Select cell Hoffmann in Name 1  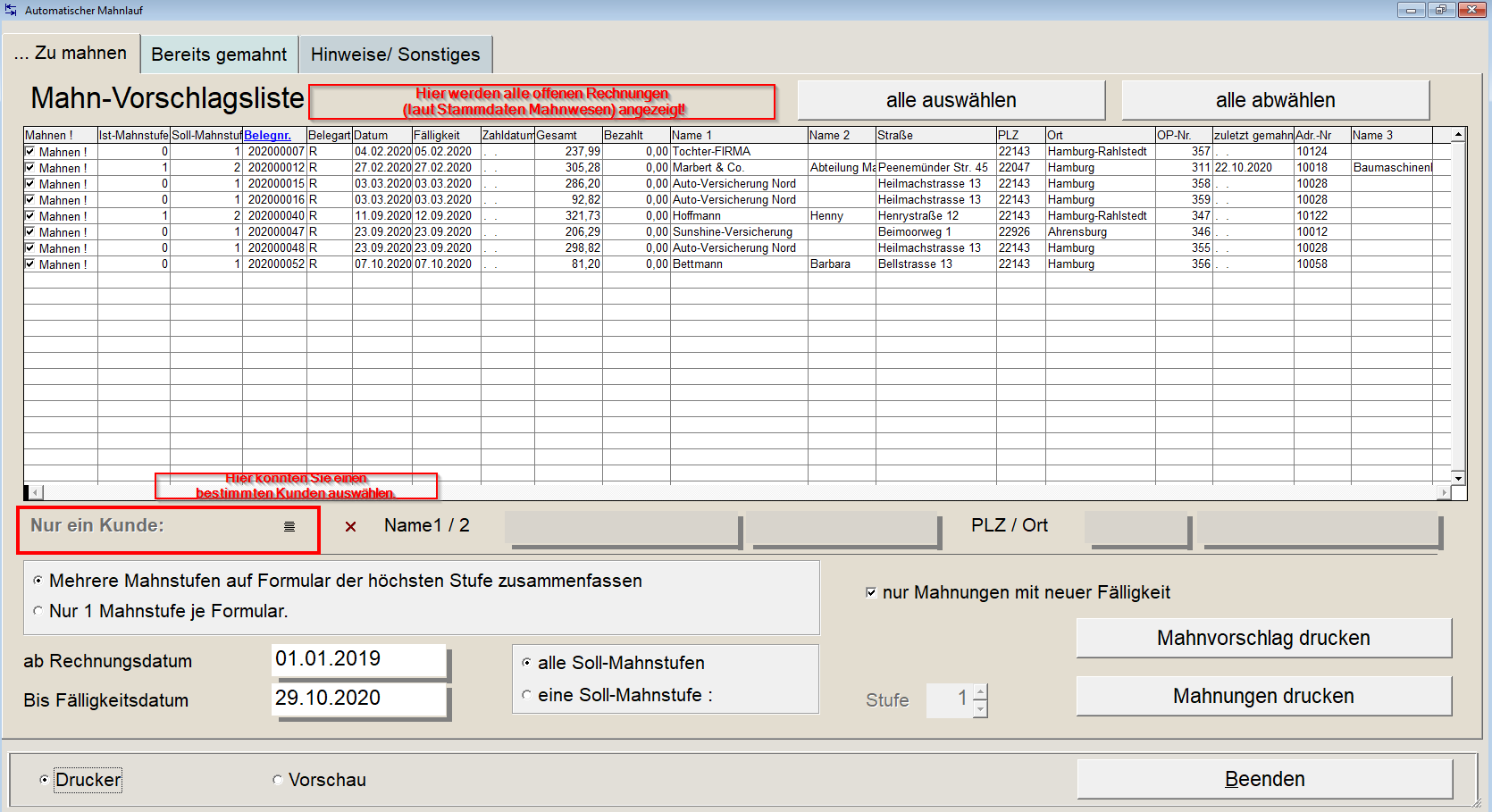pos(739,216)
